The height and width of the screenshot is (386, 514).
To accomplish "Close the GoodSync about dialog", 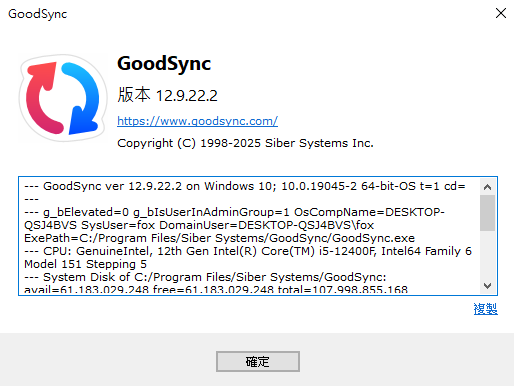I will click(x=501, y=13).
